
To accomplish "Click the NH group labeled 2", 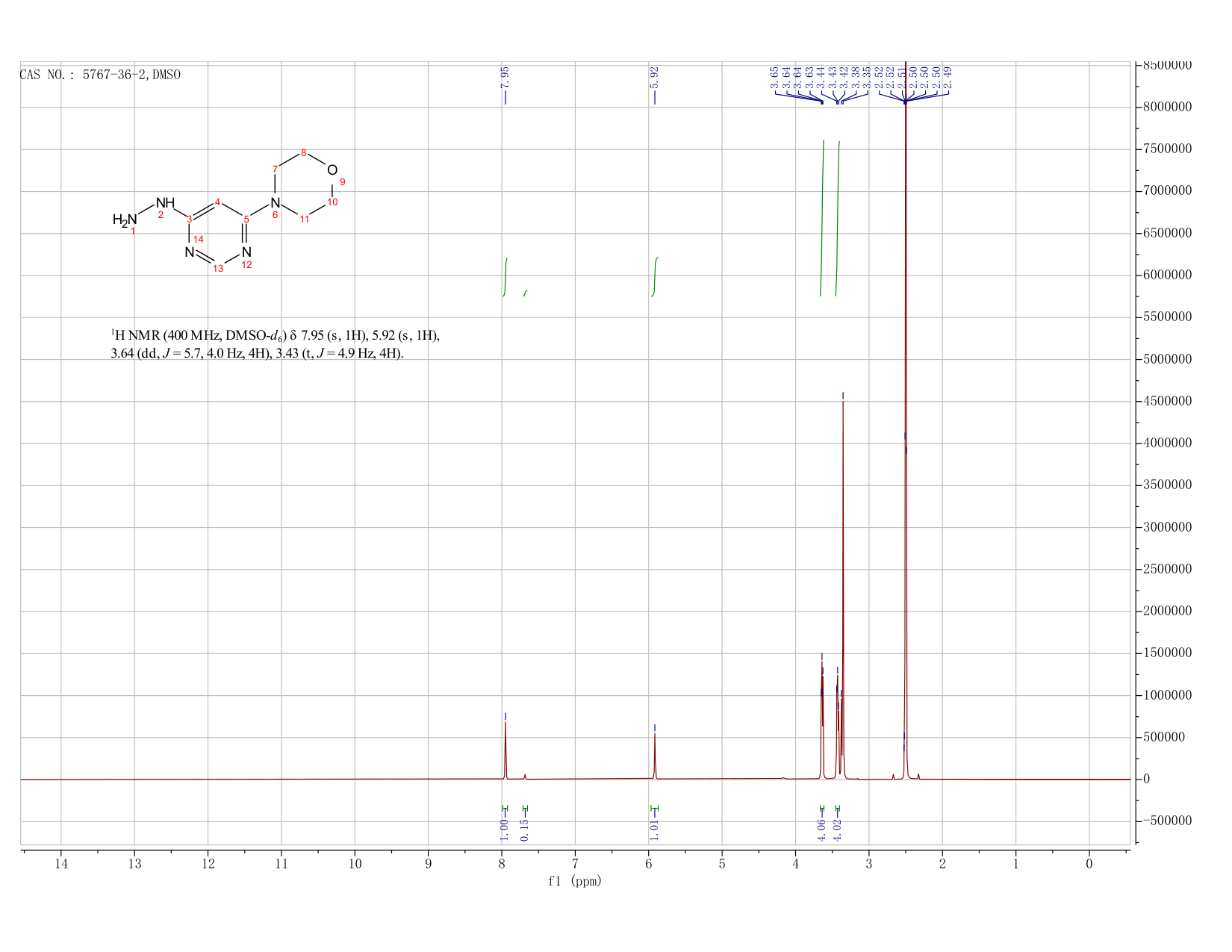I will click(165, 203).
